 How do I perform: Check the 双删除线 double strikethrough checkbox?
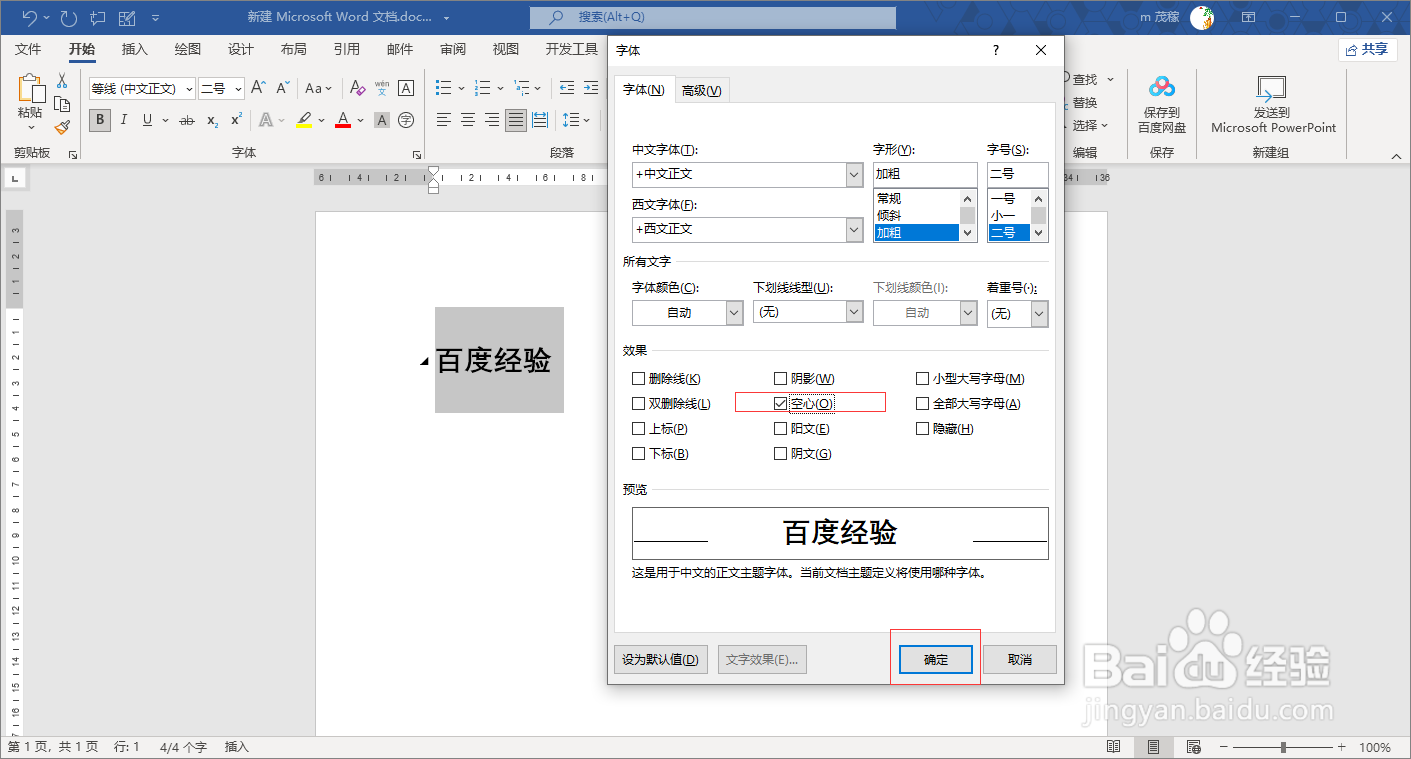[638, 404]
